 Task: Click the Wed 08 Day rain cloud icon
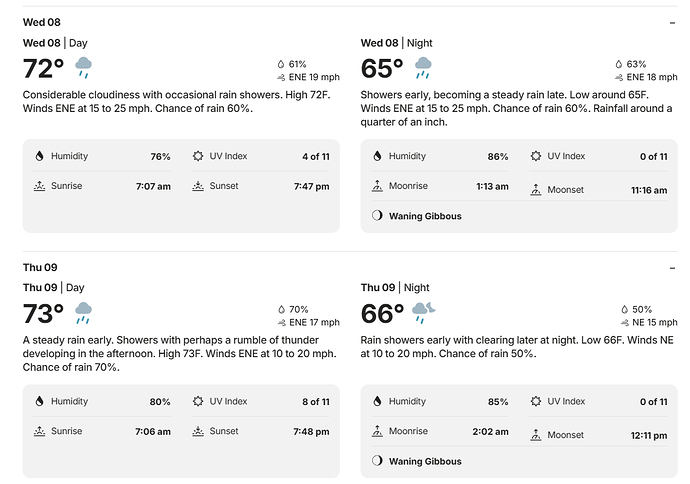(x=83, y=68)
